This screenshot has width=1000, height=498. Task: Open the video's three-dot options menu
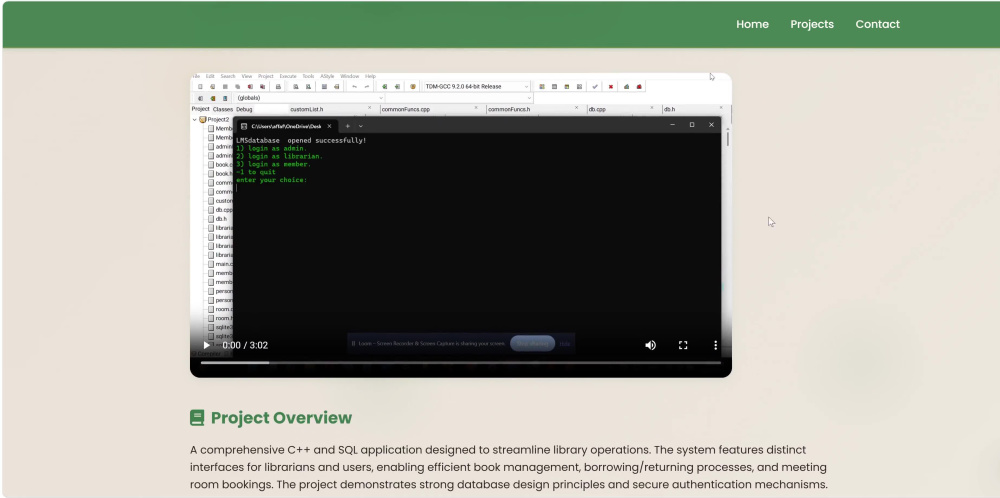[716, 345]
